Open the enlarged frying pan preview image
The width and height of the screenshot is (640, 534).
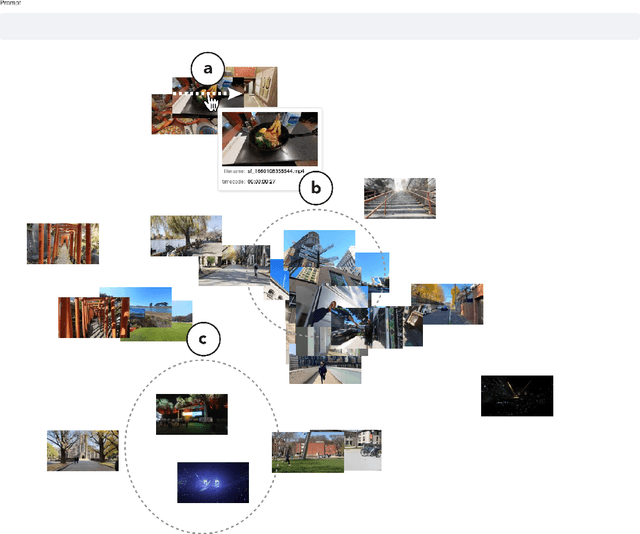270,139
